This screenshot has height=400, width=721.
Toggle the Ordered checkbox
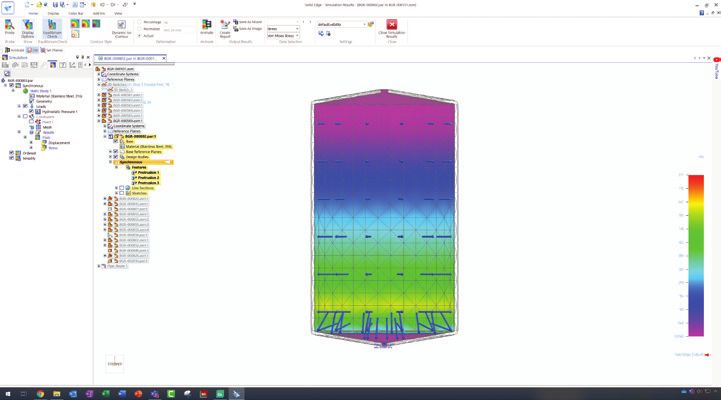12,153
